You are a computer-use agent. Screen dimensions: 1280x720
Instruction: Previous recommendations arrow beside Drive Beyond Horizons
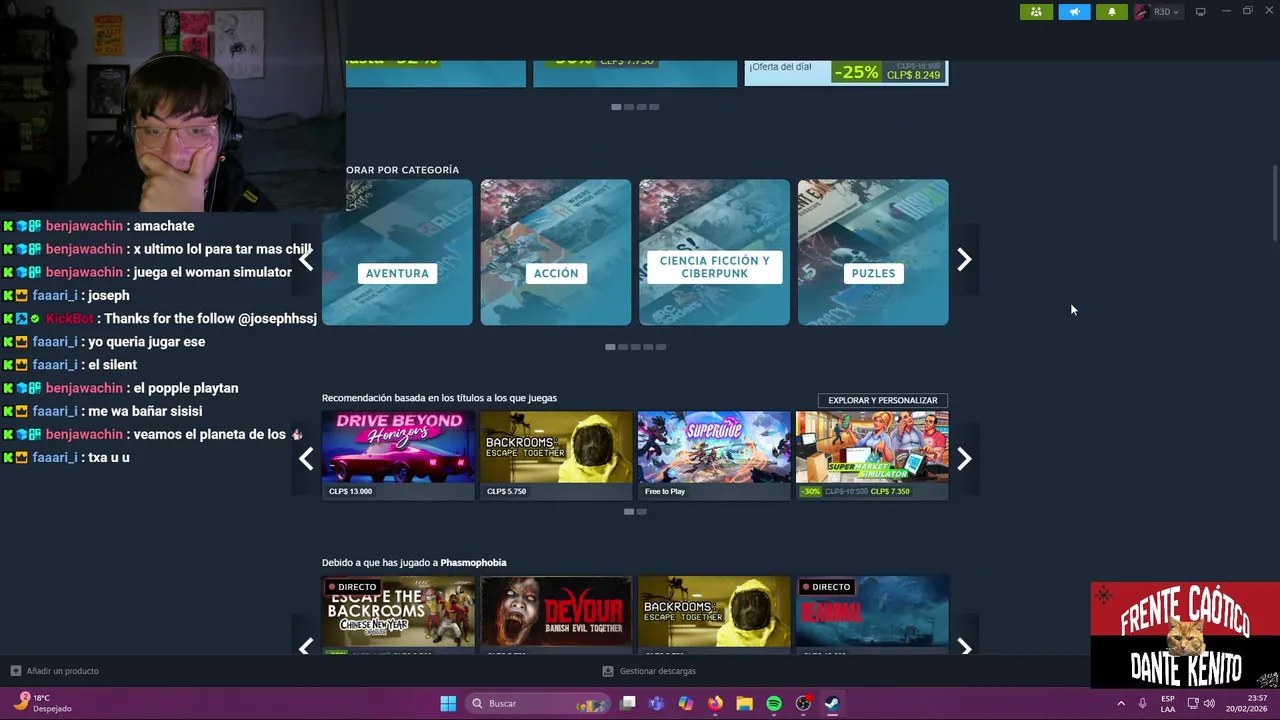click(306, 459)
